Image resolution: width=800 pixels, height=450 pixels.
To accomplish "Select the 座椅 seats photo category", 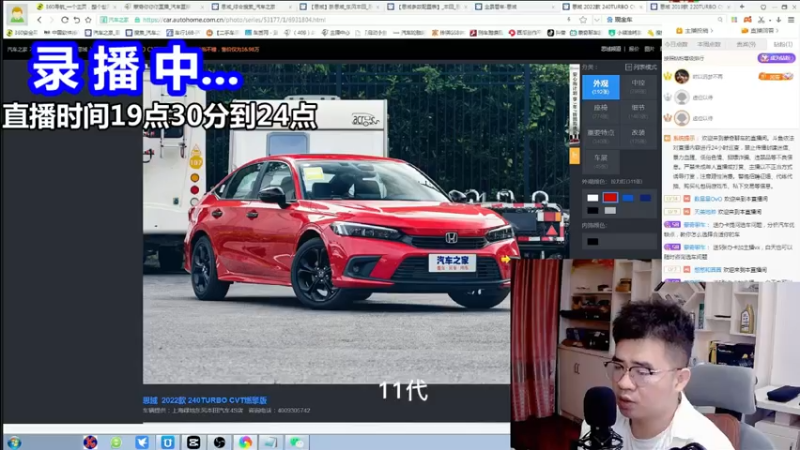I will [x=601, y=111].
